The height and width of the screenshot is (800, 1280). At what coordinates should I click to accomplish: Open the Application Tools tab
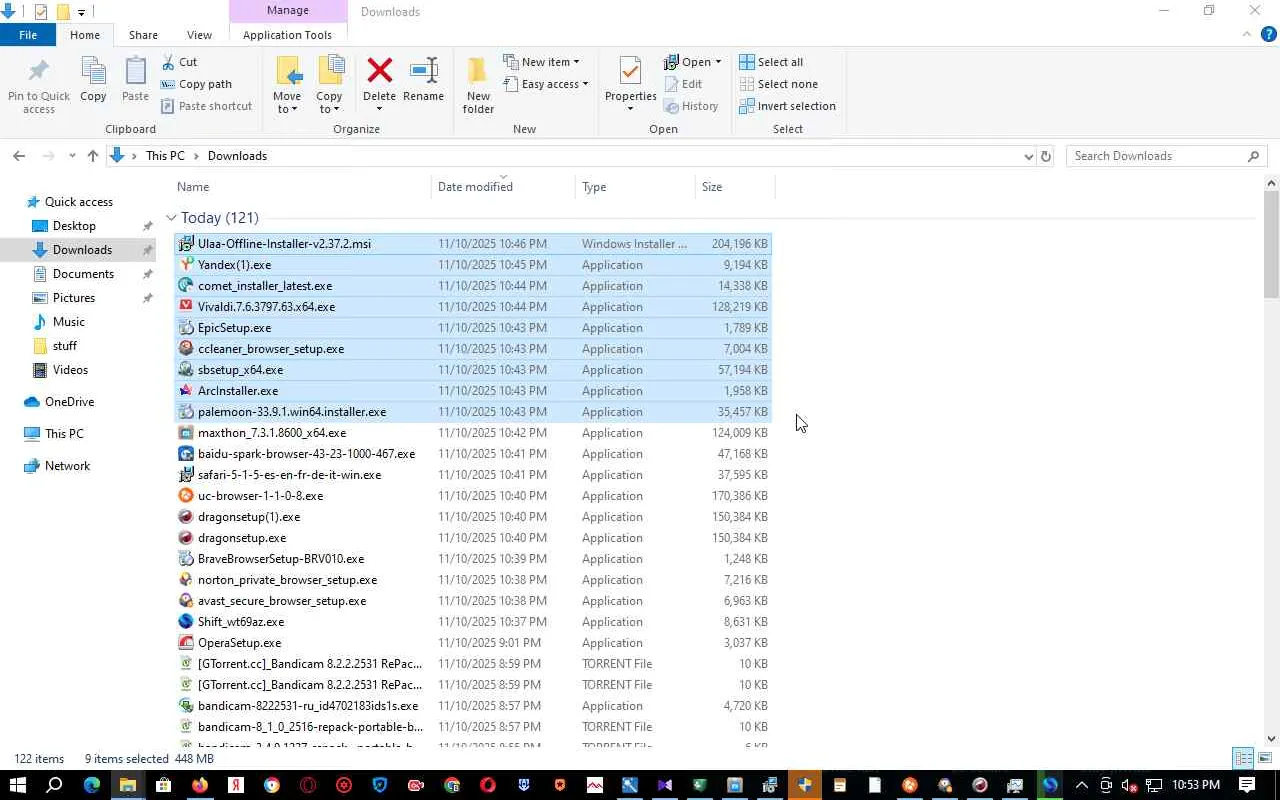click(x=287, y=35)
